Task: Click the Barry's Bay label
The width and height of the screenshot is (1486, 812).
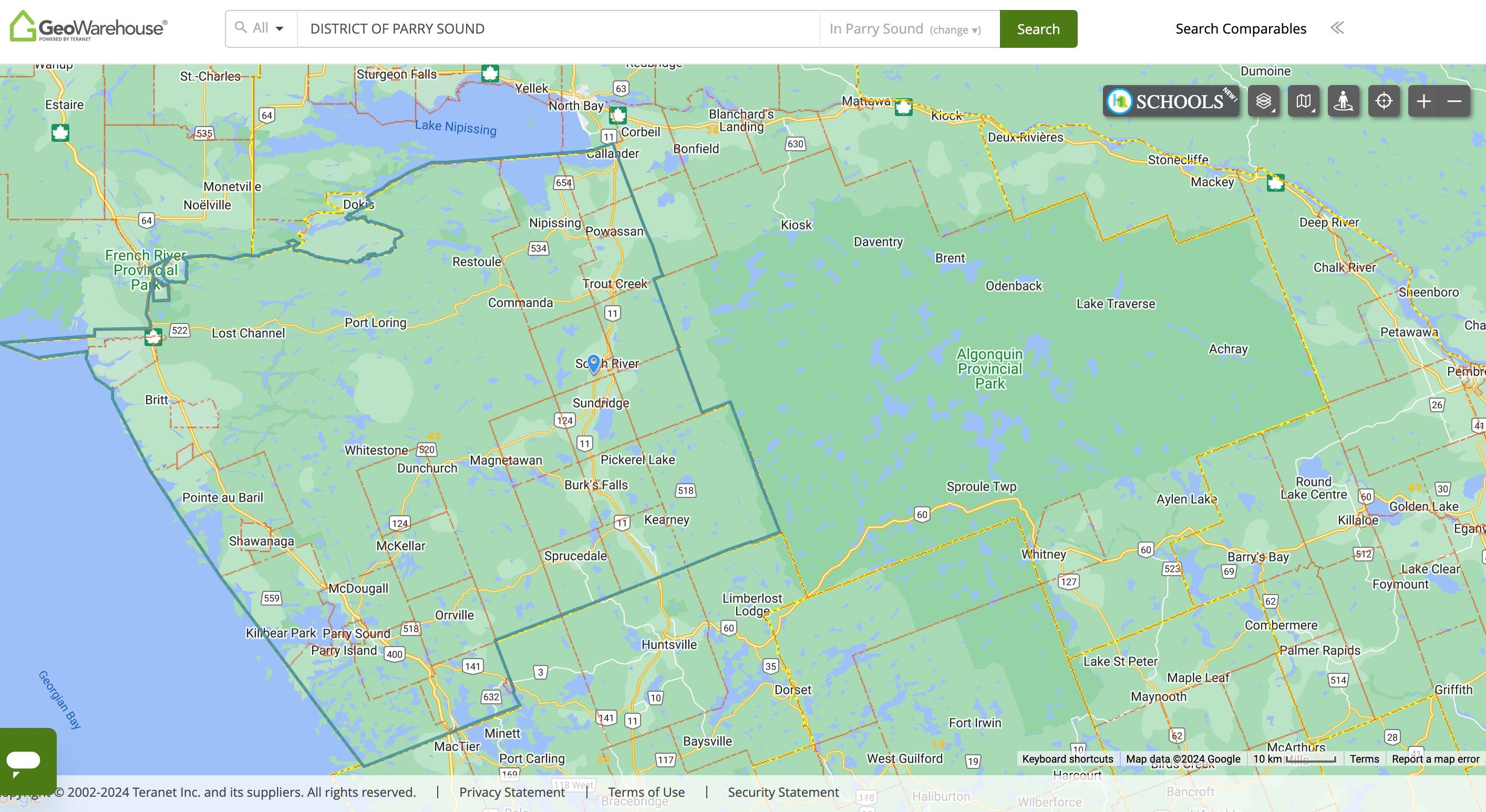Action: click(1258, 557)
